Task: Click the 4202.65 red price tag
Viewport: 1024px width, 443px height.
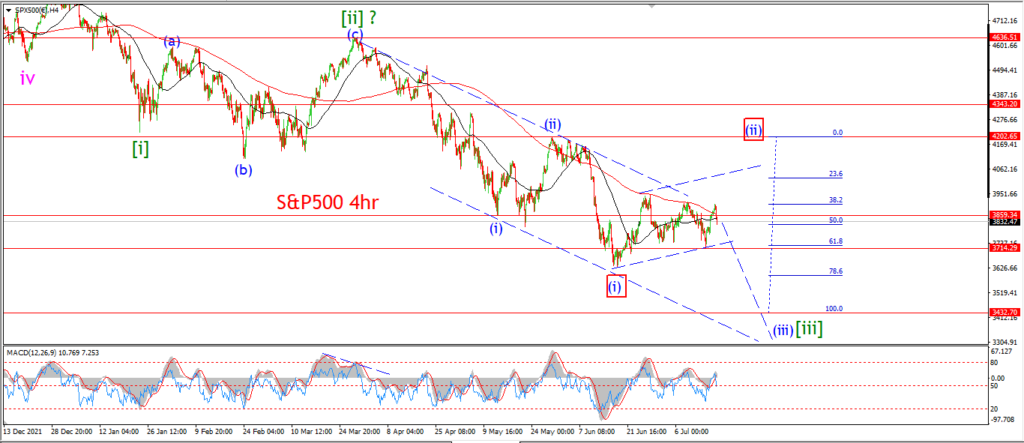Action: click(x=1004, y=137)
